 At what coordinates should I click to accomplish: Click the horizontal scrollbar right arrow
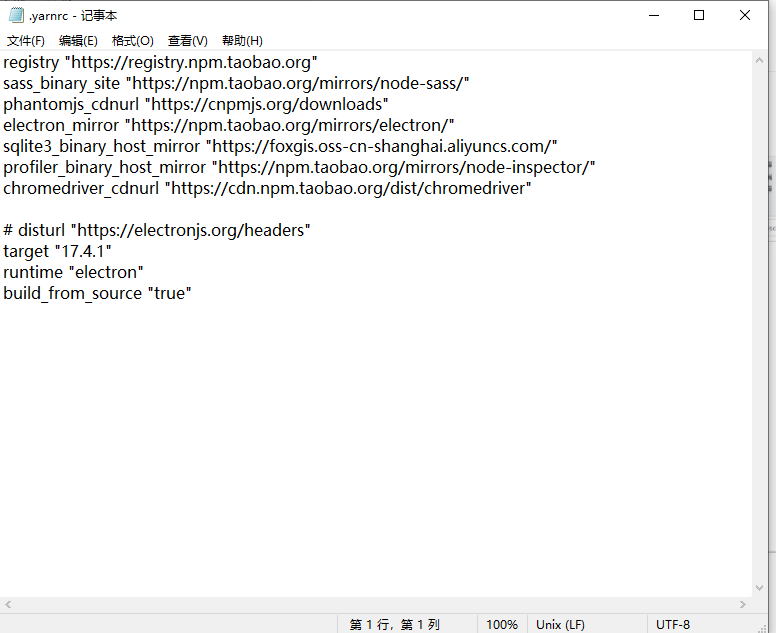click(743, 605)
